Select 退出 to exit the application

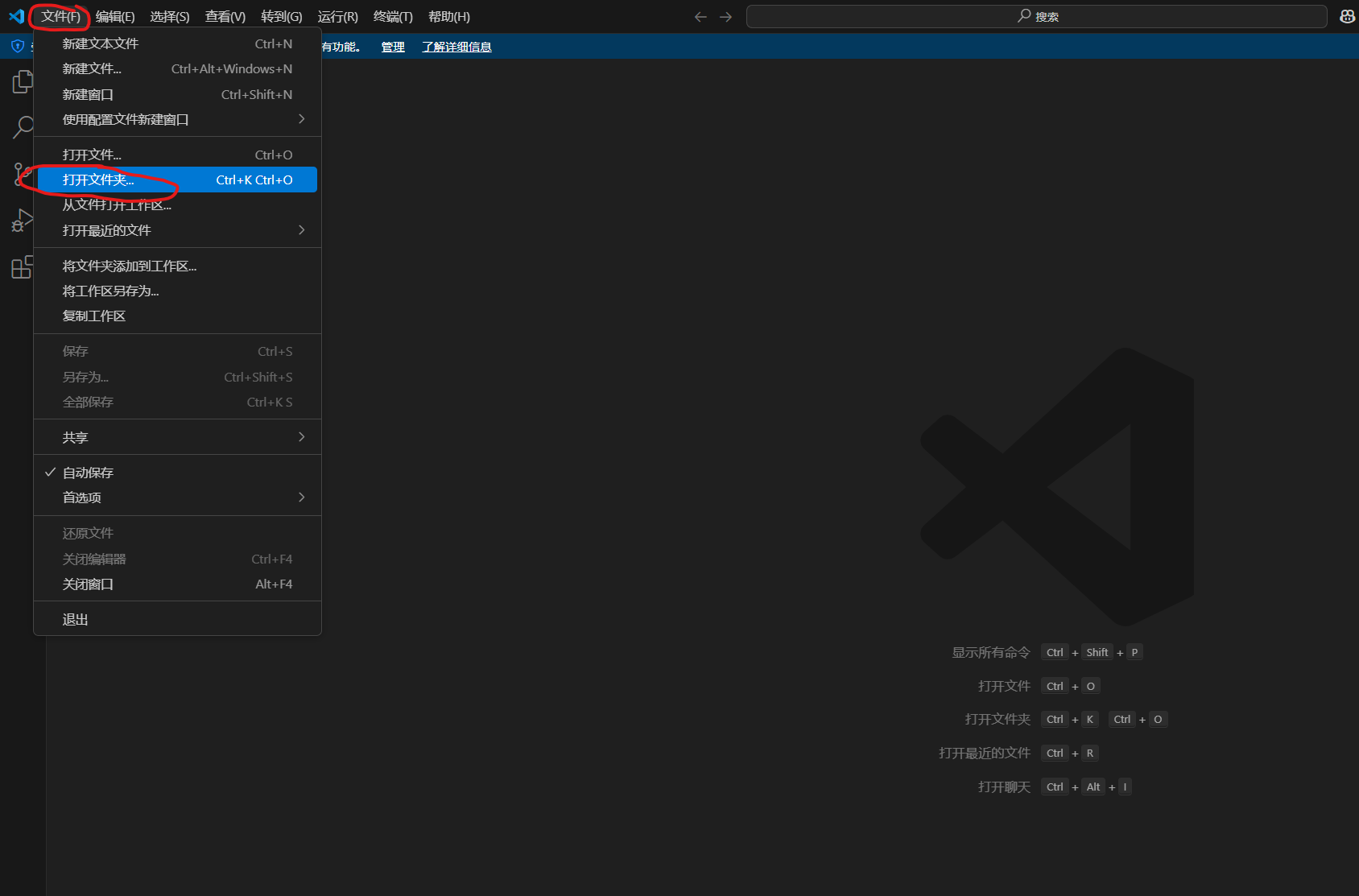click(76, 619)
